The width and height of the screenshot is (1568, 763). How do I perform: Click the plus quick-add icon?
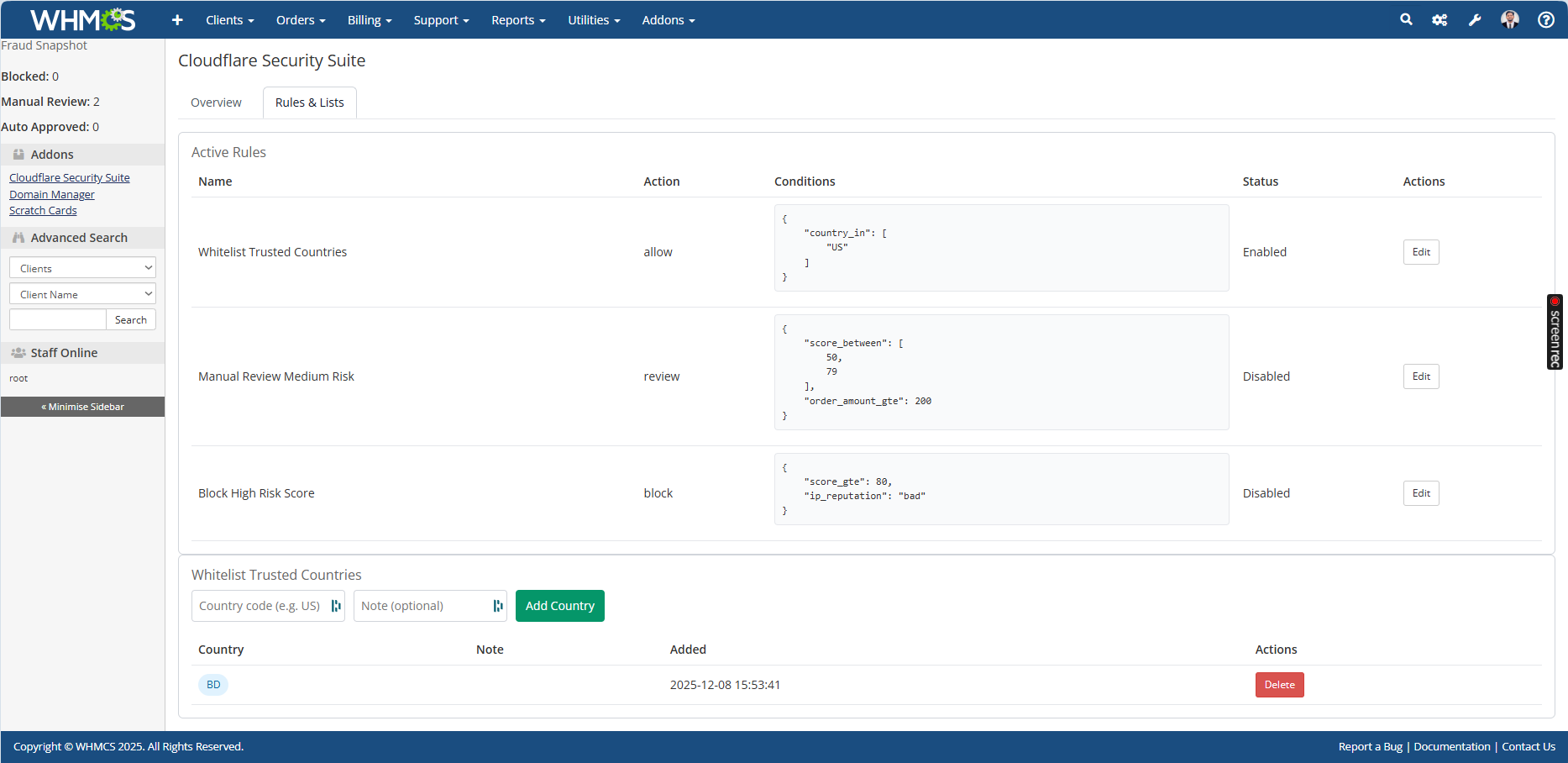(x=177, y=20)
